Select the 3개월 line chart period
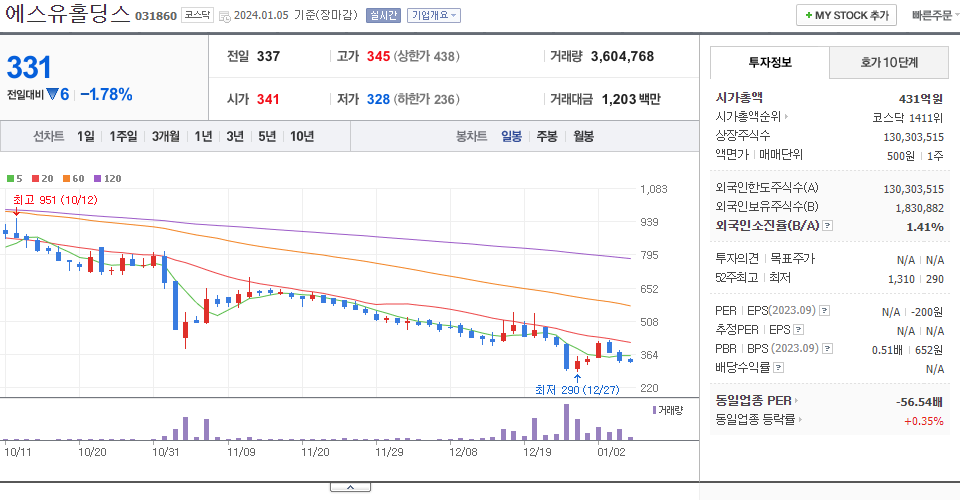960x500 pixels. 166,136
